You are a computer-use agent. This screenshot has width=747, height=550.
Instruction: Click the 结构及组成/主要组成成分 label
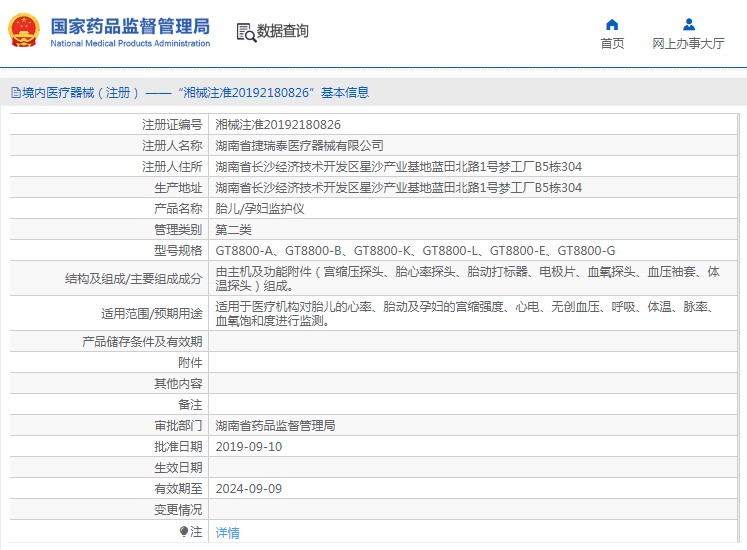[x=133, y=278]
